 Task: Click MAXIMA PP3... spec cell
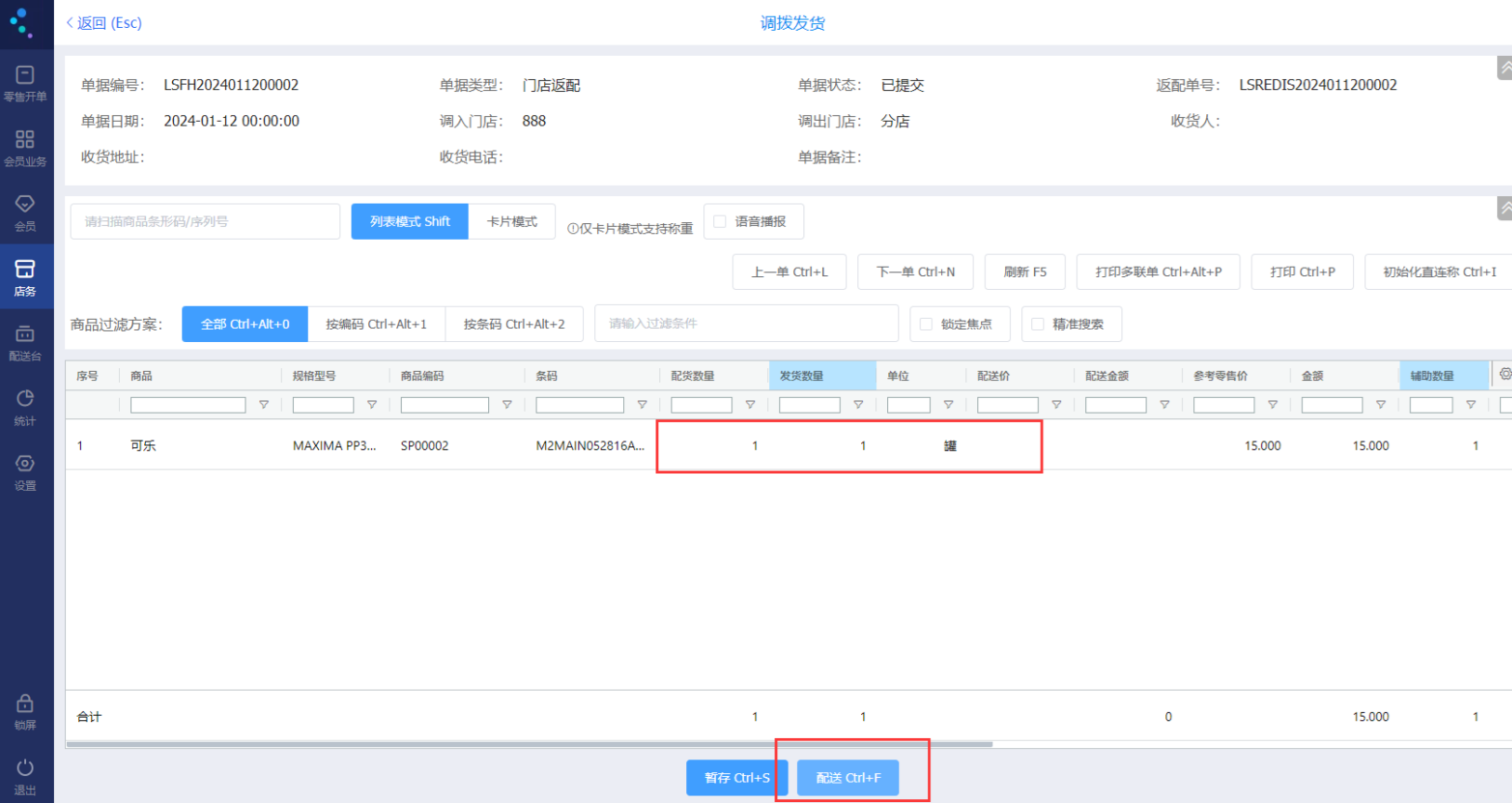pyautogui.click(x=335, y=446)
